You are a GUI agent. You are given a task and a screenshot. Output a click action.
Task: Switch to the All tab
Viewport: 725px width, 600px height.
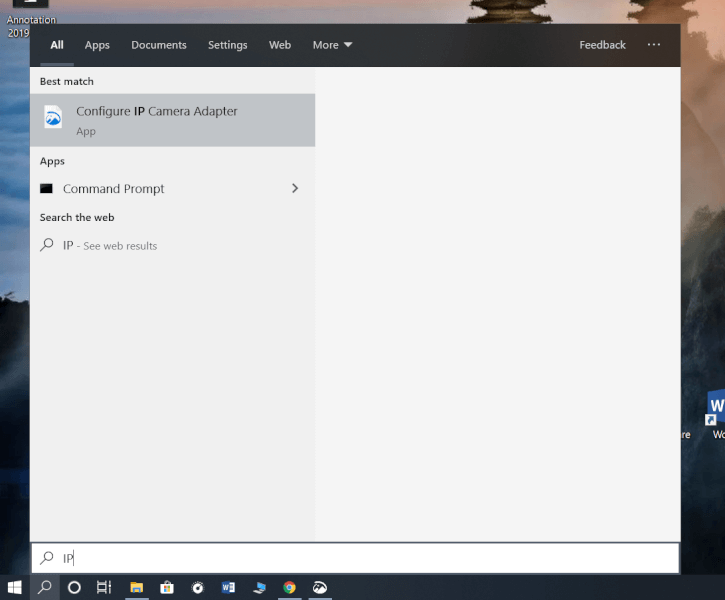[x=57, y=45]
